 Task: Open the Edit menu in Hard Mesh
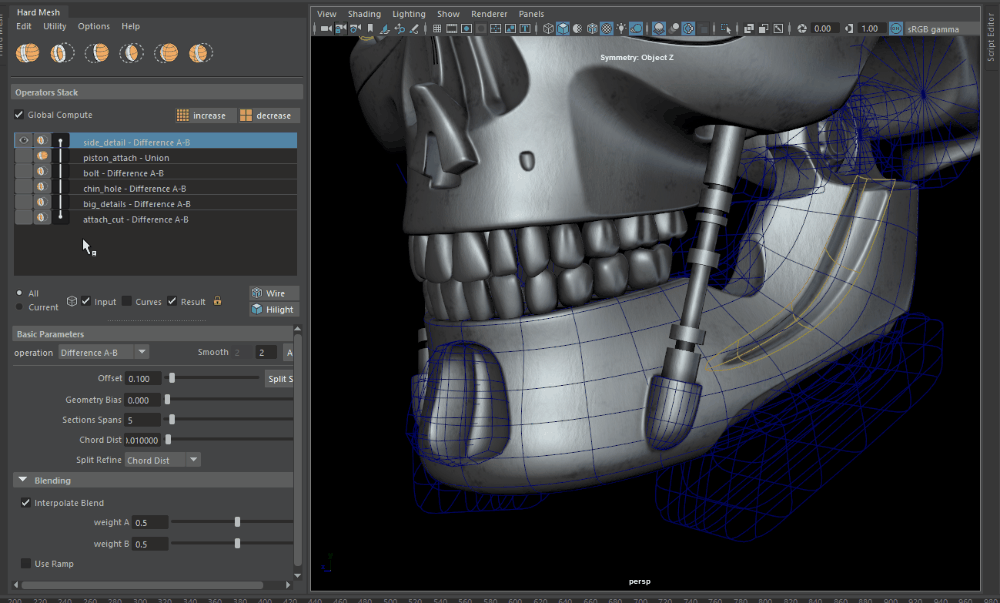coord(24,26)
